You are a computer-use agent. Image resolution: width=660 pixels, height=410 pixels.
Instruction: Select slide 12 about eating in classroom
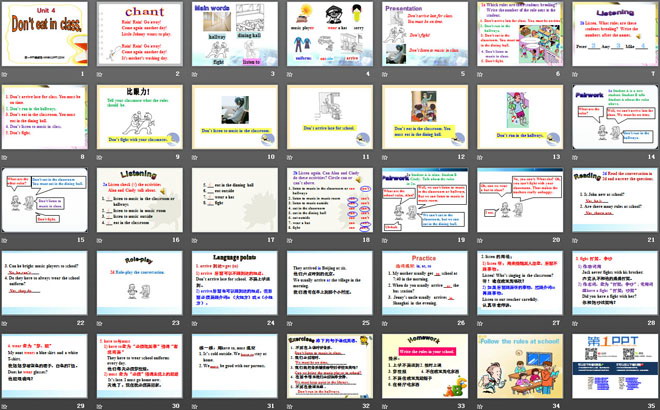(425, 117)
